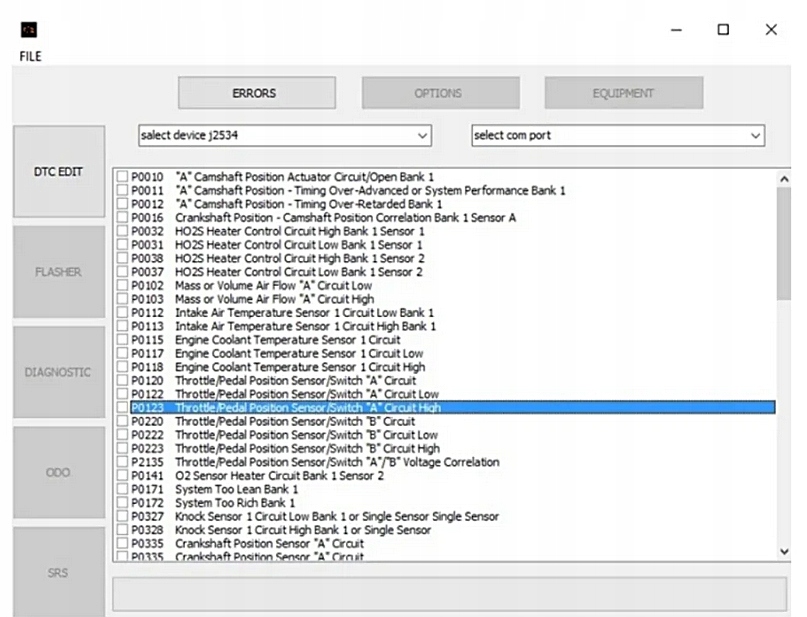Select the P0328 Knock Sensor row
The height and width of the screenshot is (617, 807).
446,530
